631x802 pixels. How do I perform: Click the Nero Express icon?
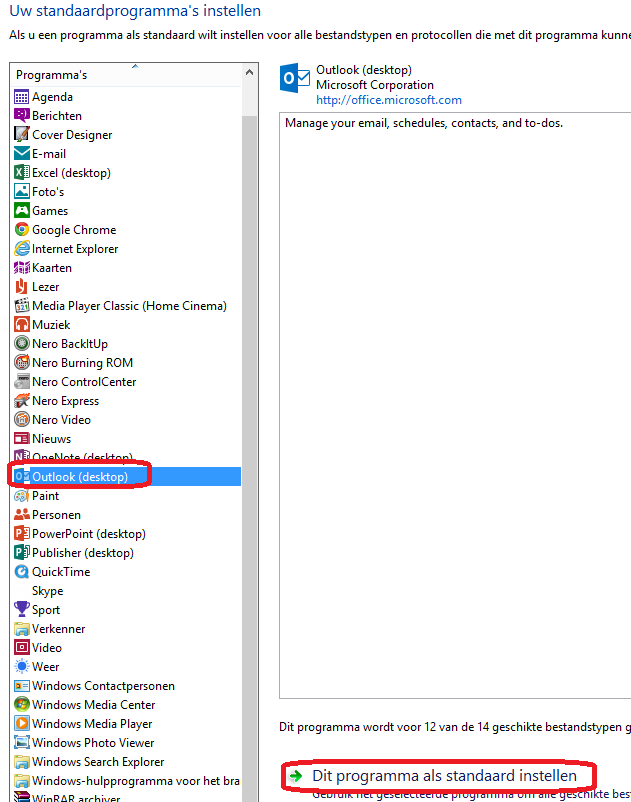point(21,400)
